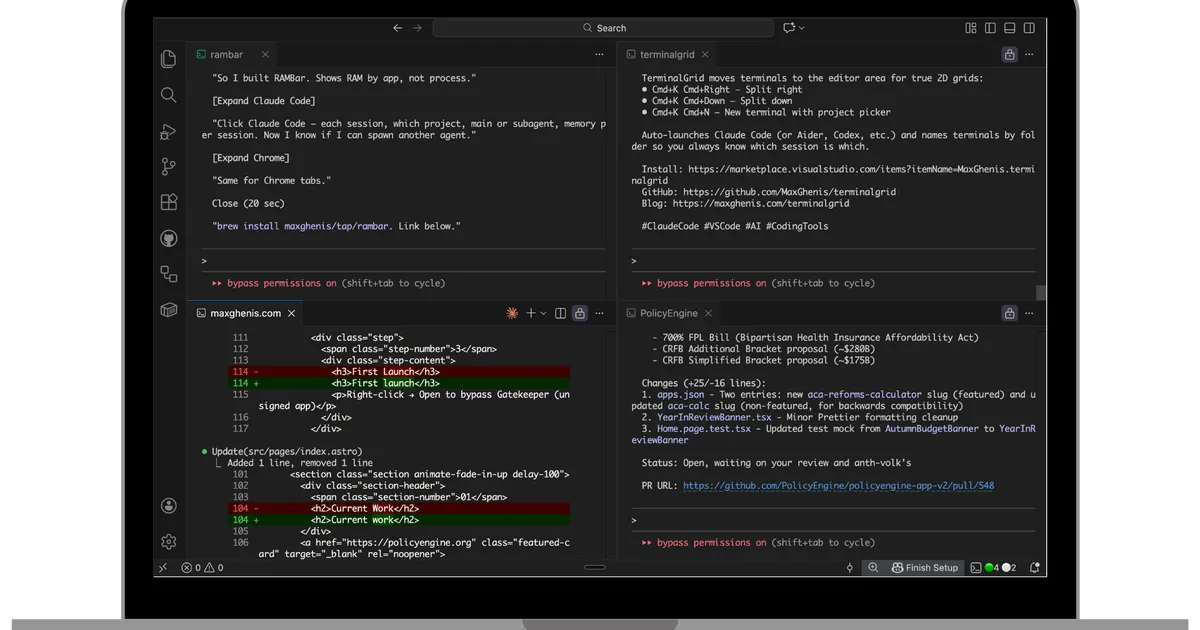The width and height of the screenshot is (1200, 630).
Task: Open the Search view in the activity bar
Action: [x=168, y=95]
